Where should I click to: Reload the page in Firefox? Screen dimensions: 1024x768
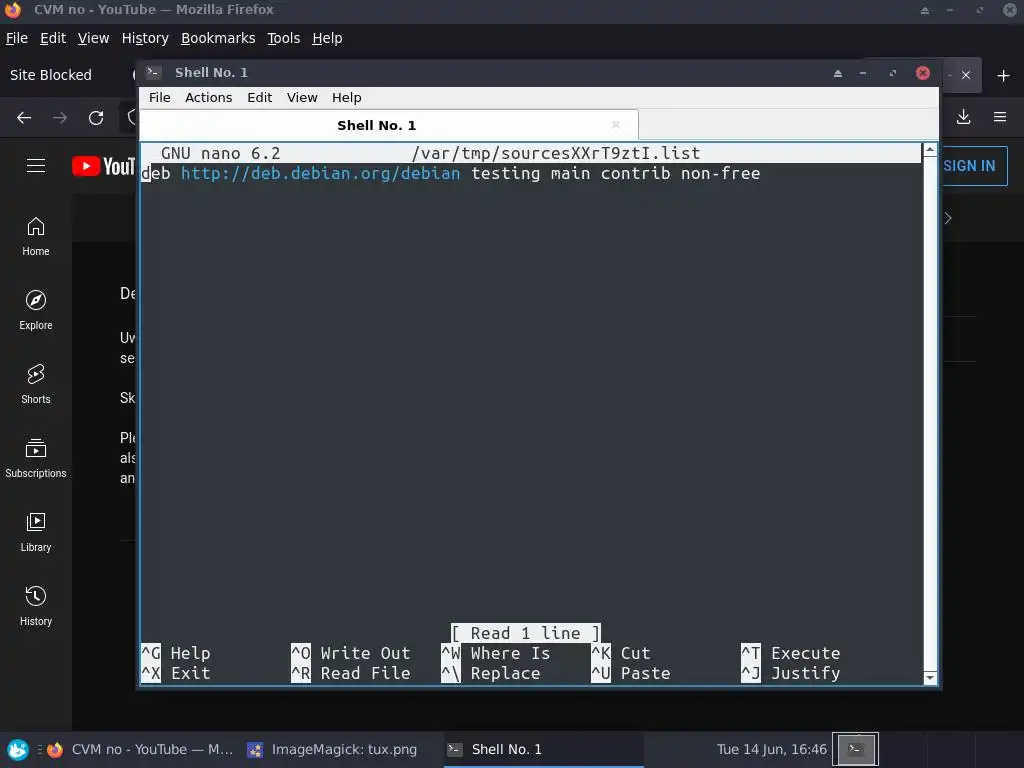point(96,118)
